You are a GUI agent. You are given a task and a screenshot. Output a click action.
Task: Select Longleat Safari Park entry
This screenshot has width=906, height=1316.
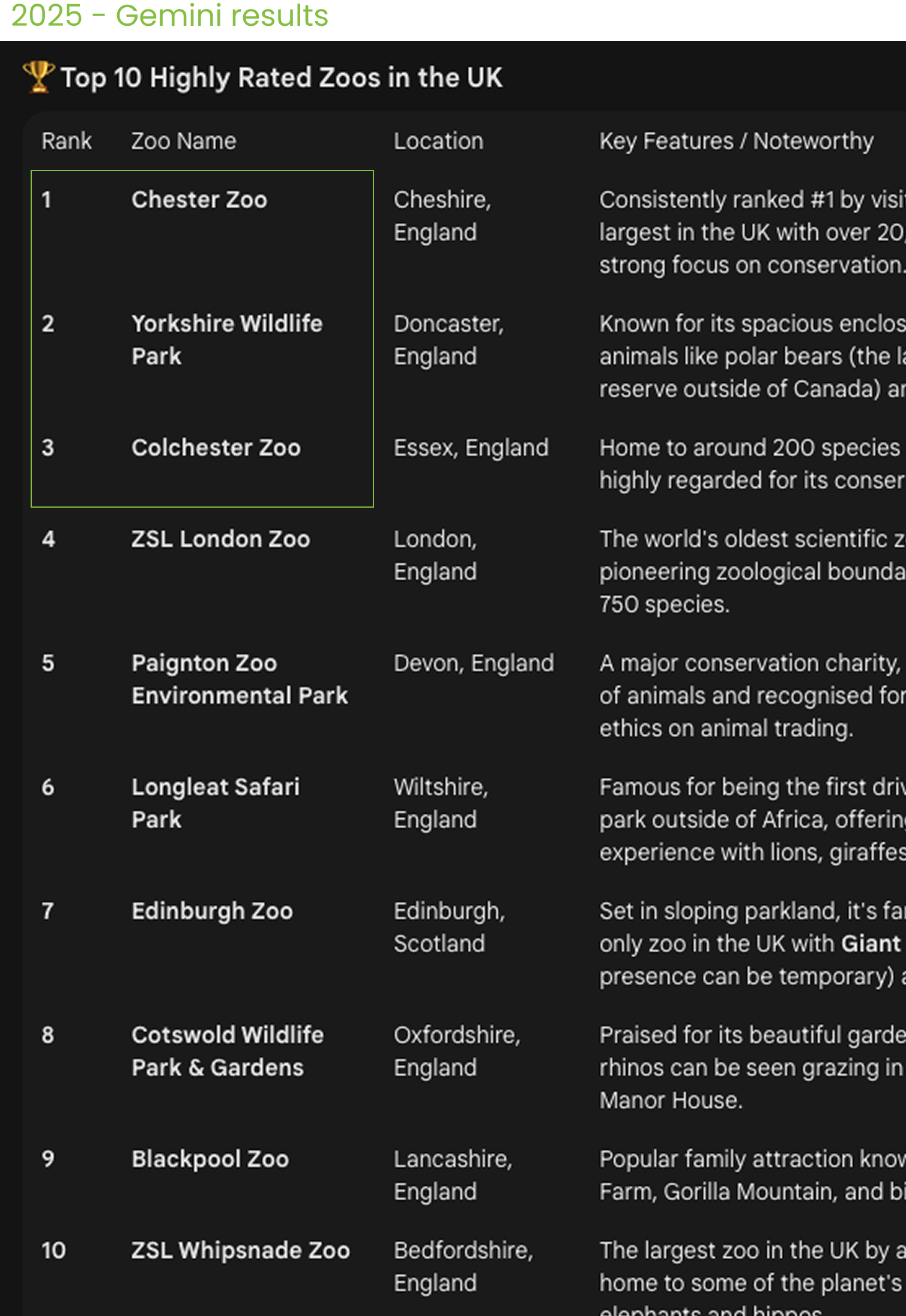click(x=216, y=803)
